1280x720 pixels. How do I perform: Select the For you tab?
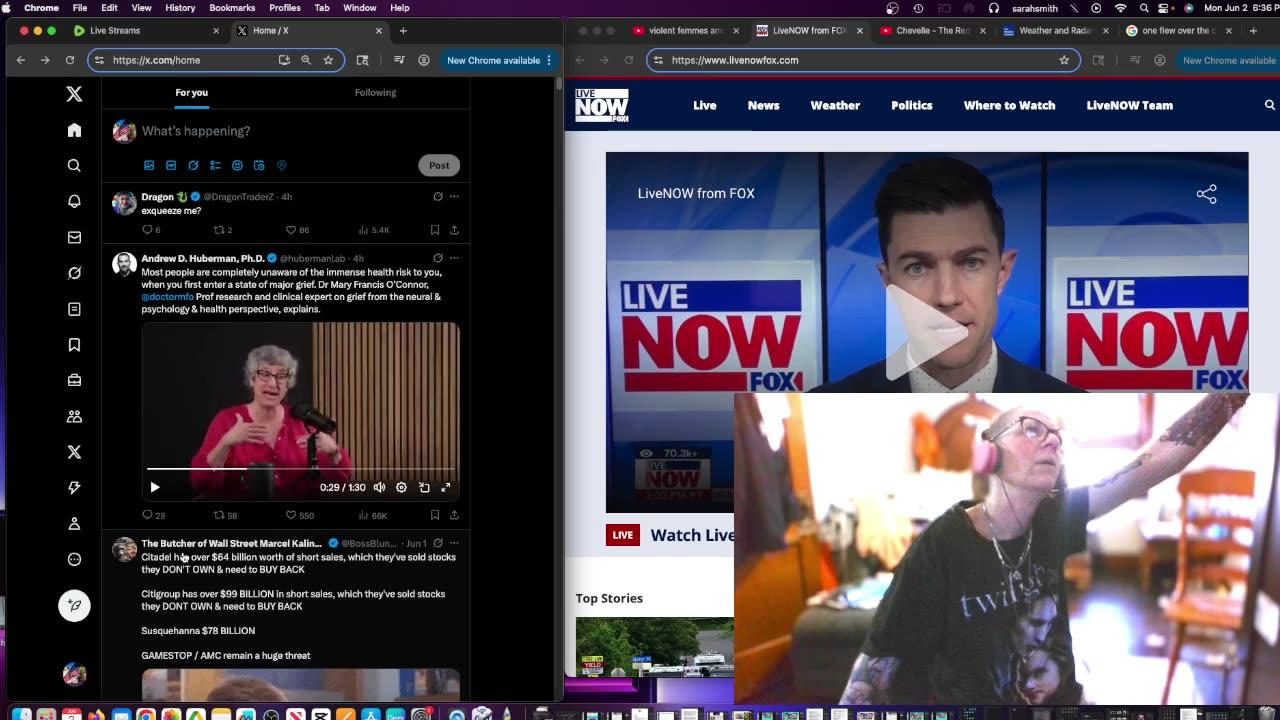pos(192,92)
